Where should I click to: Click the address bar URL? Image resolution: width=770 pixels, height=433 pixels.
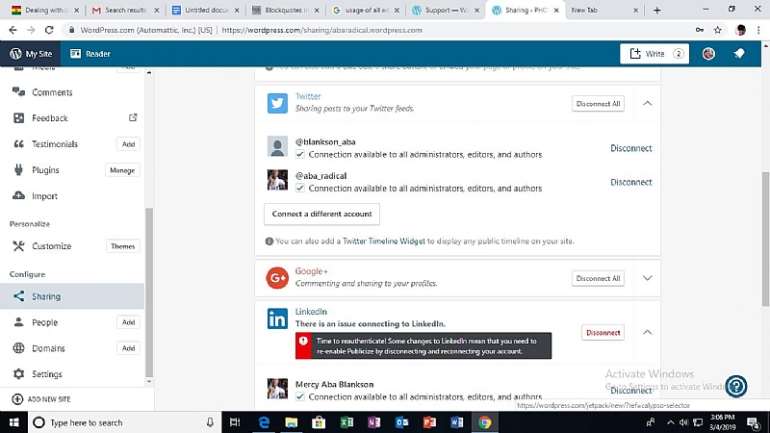322,30
